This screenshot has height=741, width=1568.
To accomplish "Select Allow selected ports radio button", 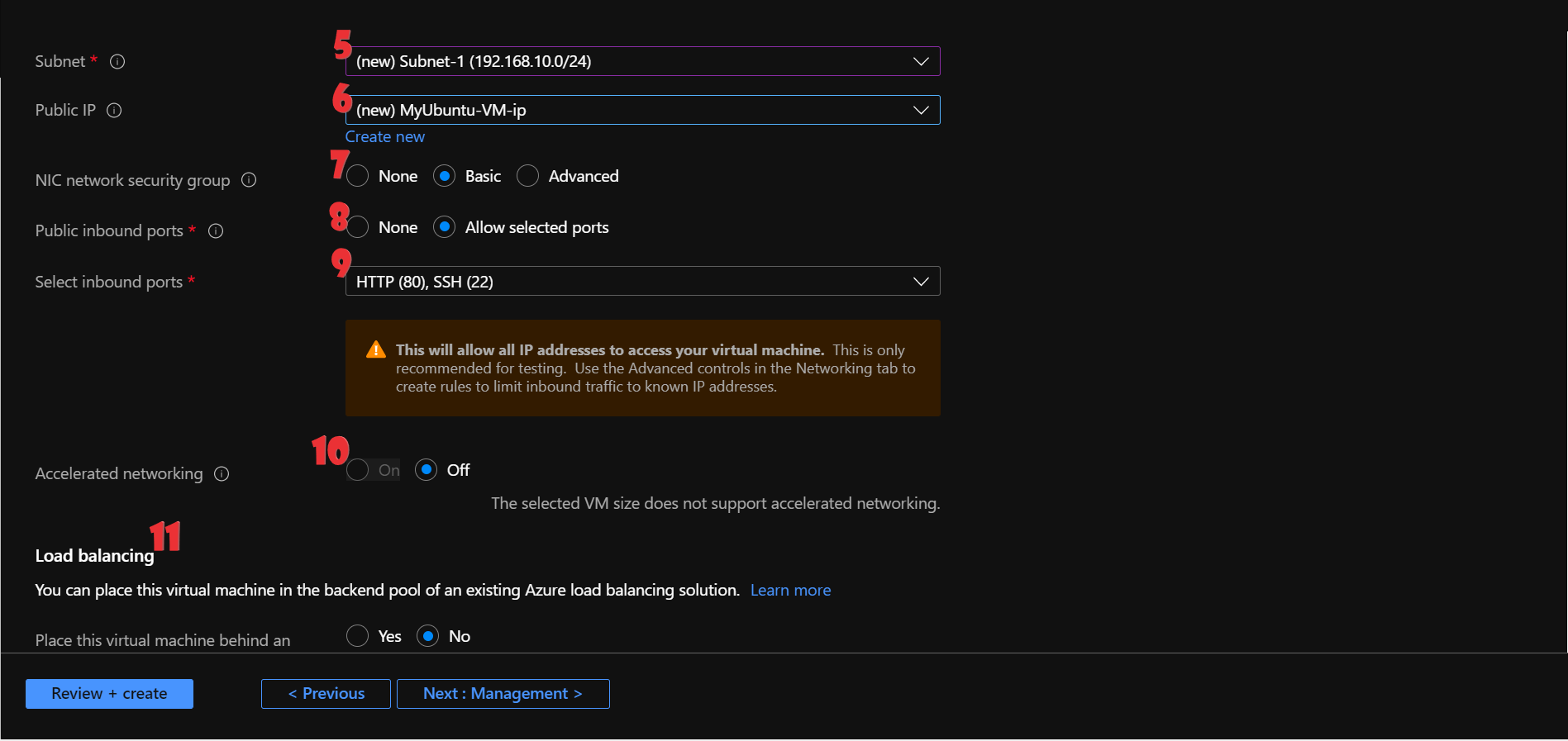I will pos(445,227).
